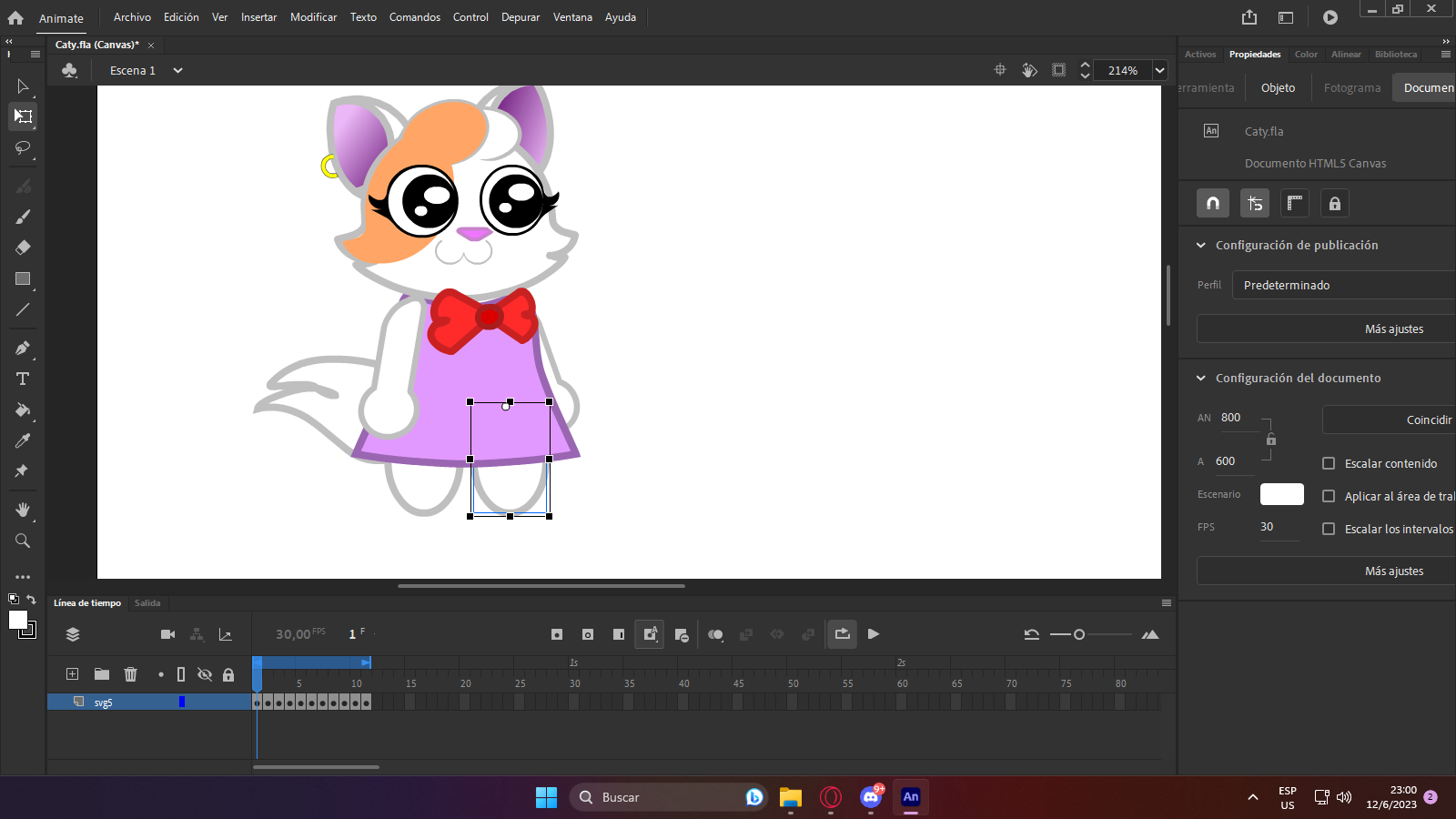Open the timeline panel options menu
Viewport: 1456px width, 819px height.
(x=1166, y=602)
